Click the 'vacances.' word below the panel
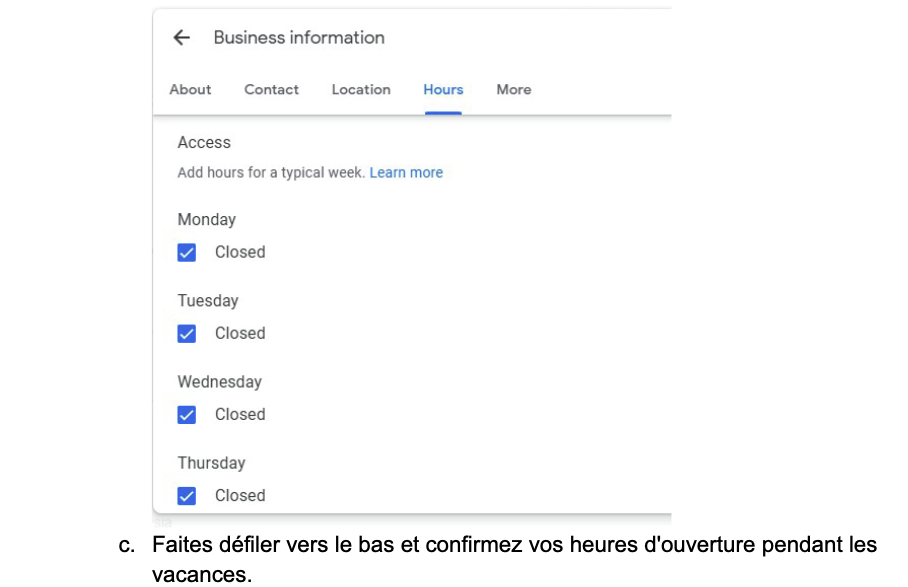 click(x=197, y=574)
